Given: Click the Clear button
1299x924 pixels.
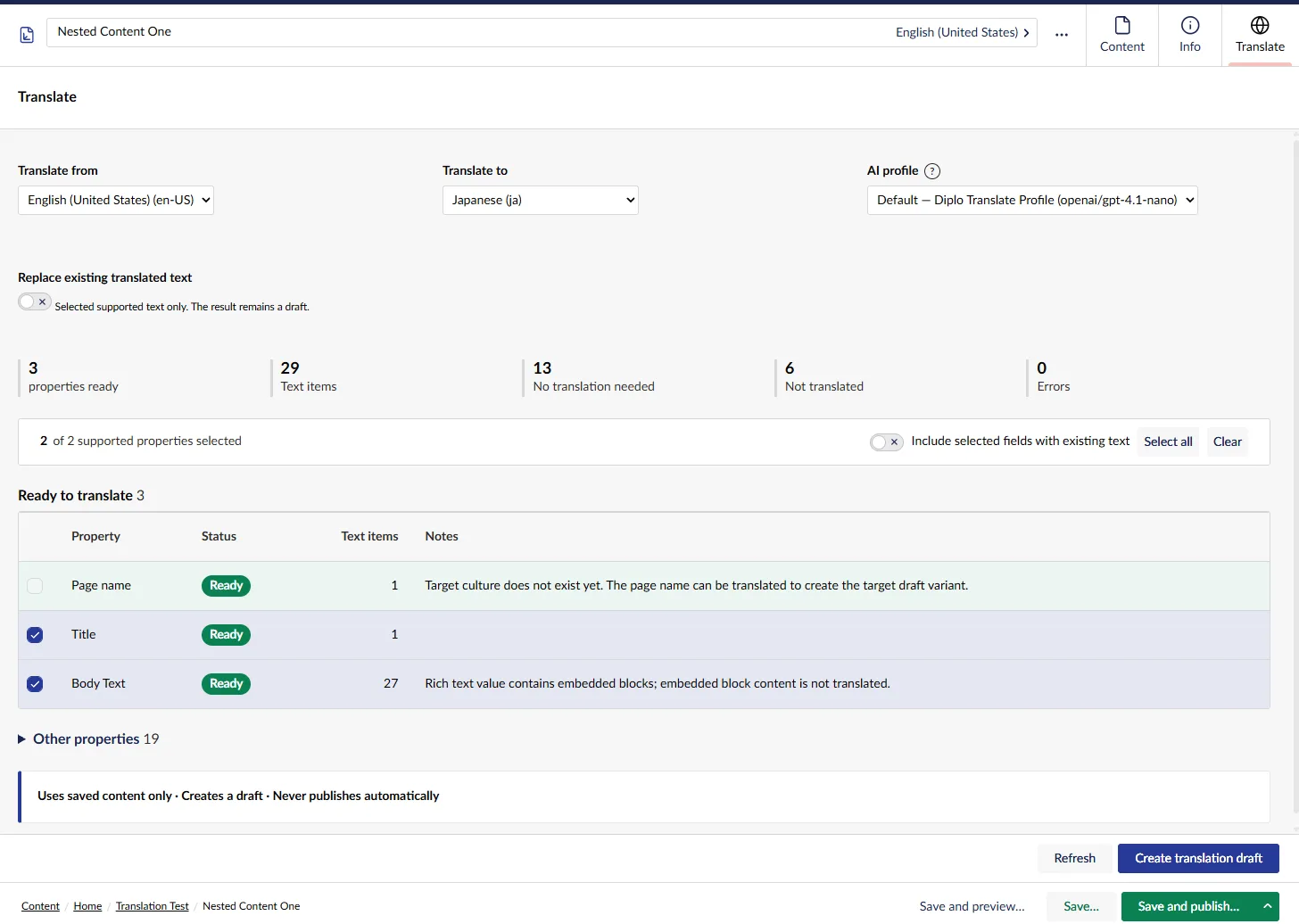Looking at the screenshot, I should click(1228, 441).
